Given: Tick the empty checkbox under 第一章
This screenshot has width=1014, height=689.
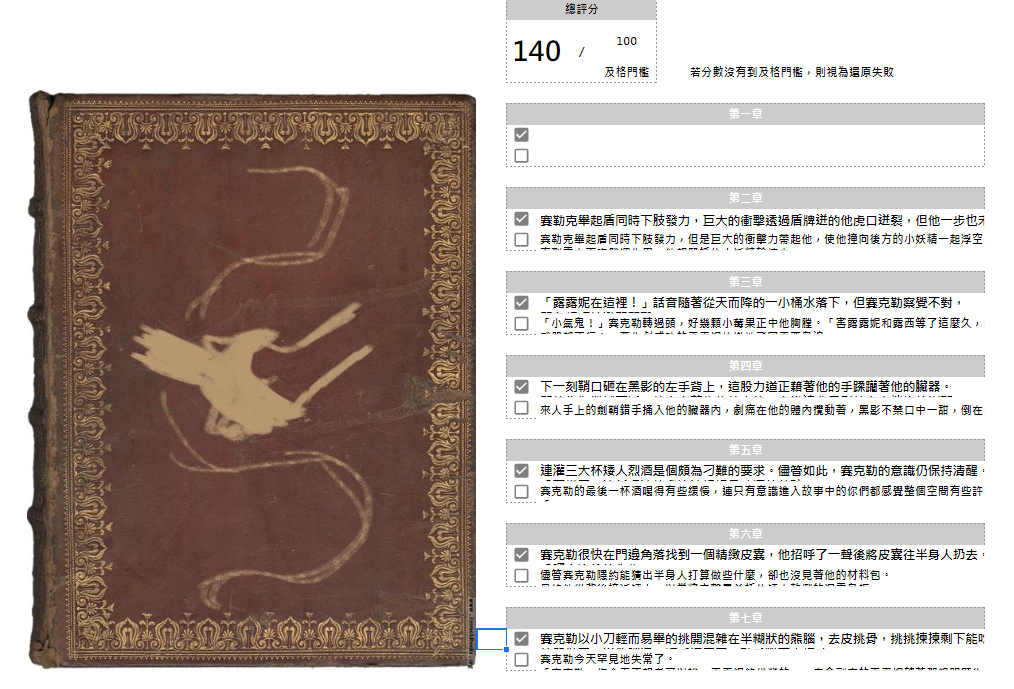Looking at the screenshot, I should pyautogui.click(x=521, y=155).
